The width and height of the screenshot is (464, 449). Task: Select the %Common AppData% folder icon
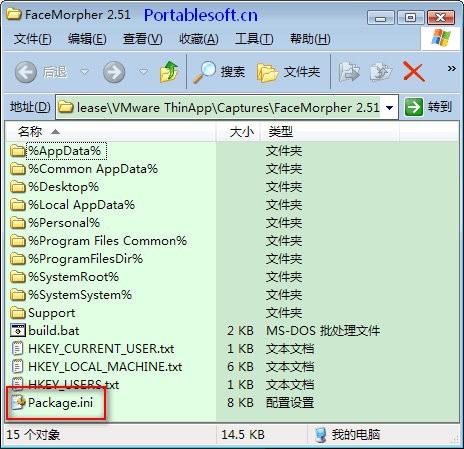click(18, 169)
